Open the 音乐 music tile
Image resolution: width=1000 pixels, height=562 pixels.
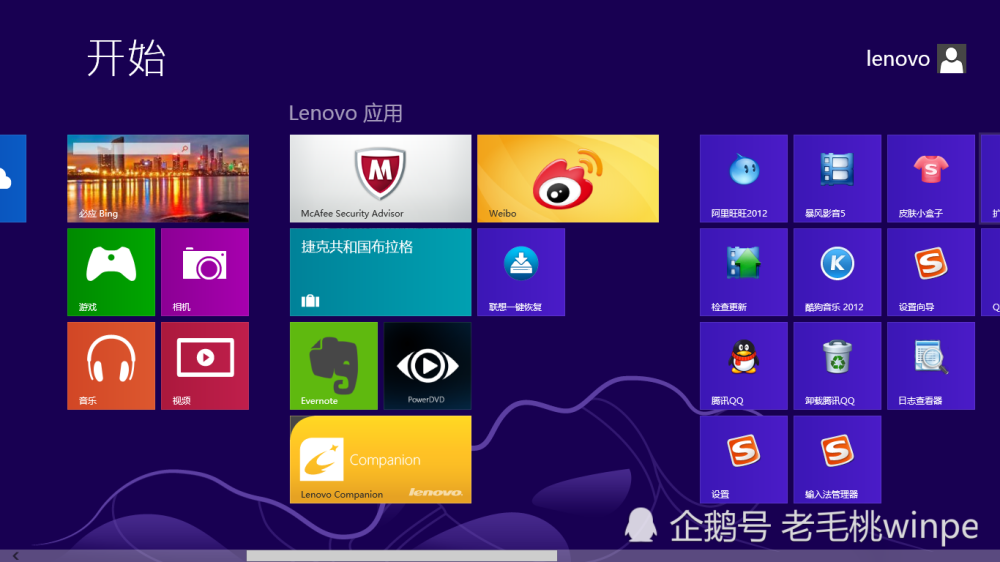(111, 366)
